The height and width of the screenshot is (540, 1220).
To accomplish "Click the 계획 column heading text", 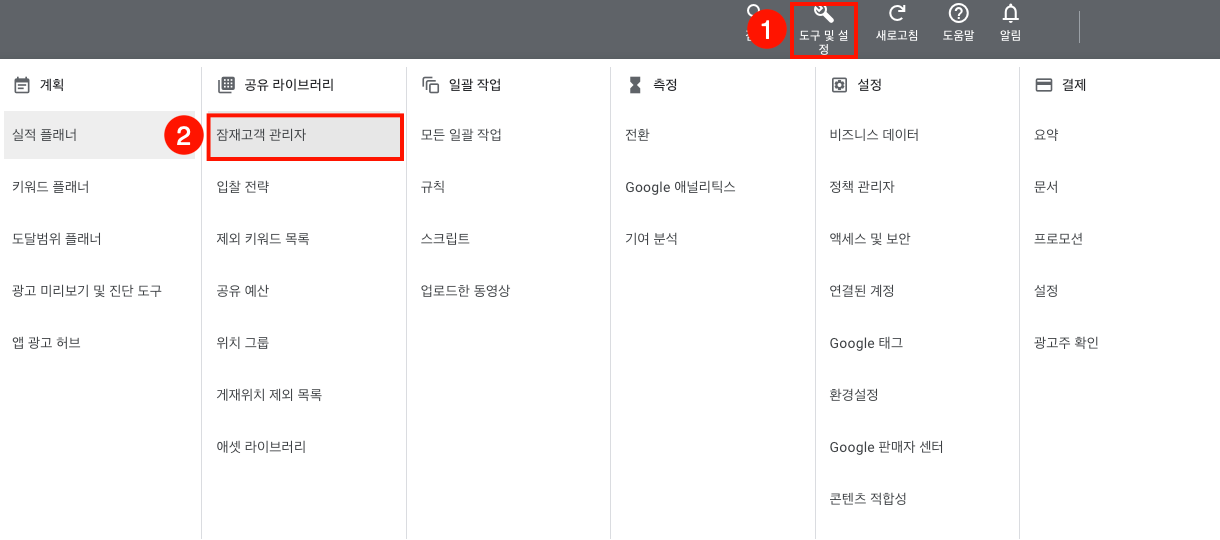I will pyautogui.click(x=52, y=86).
